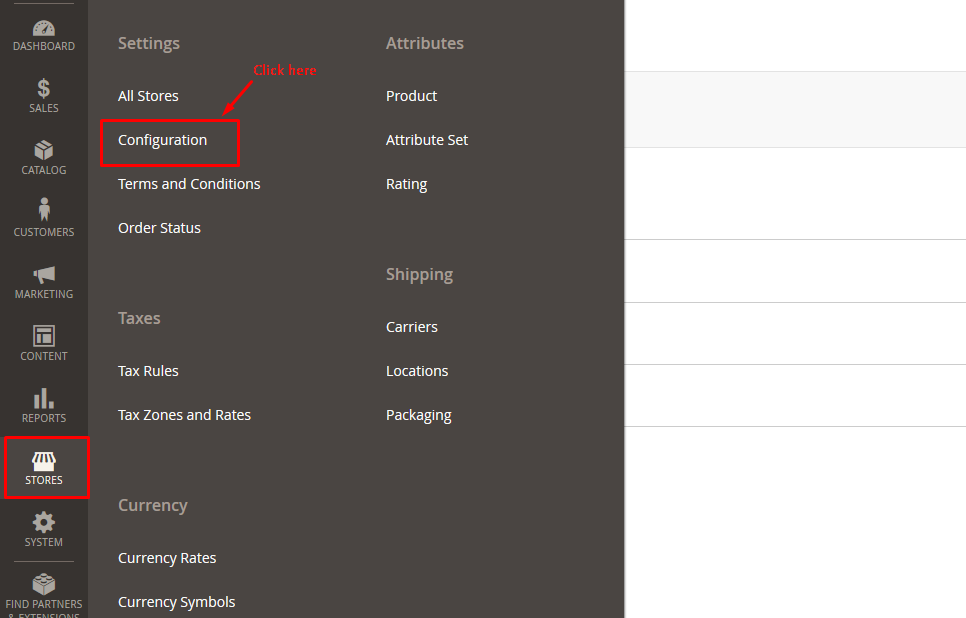Open All Stores menu entry
966x618 pixels.
[x=148, y=96]
